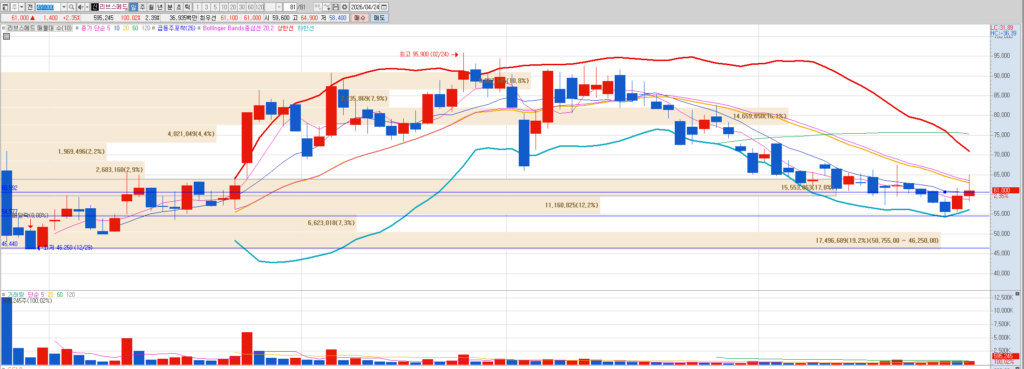The width and height of the screenshot is (1024, 369).
Task: Click the chart compare icon after 81/81
Action: [317, 7]
